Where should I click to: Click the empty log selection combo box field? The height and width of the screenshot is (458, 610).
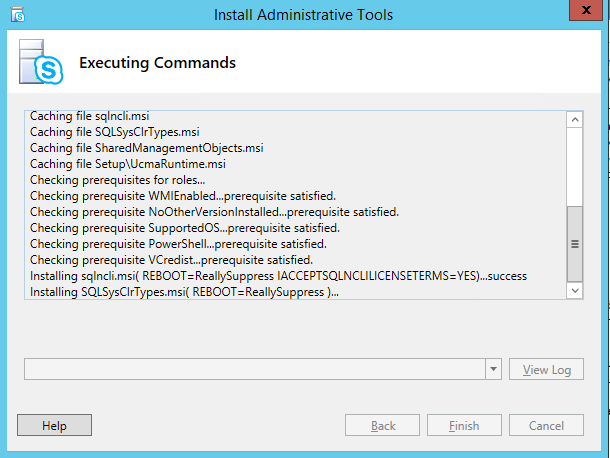(x=255, y=370)
